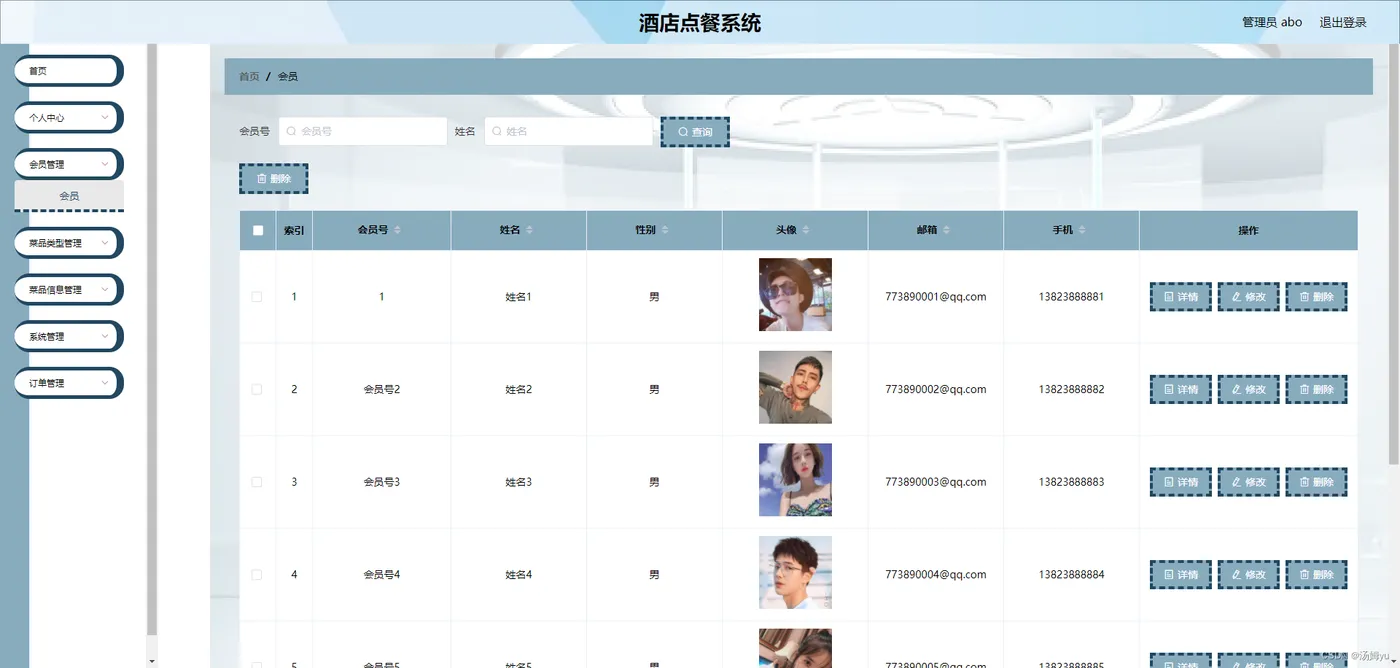This screenshot has height=668, width=1400.
Task: Collapse 会员管理 sidebar menu
Action: (68, 164)
